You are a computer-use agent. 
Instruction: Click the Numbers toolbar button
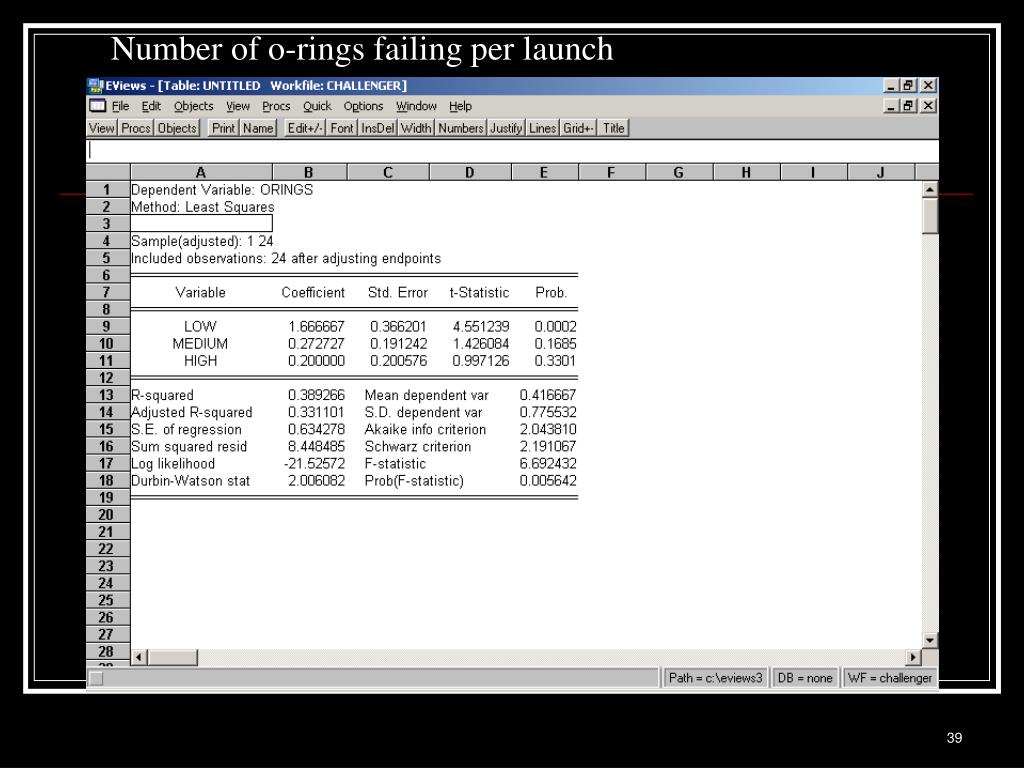[x=460, y=128]
